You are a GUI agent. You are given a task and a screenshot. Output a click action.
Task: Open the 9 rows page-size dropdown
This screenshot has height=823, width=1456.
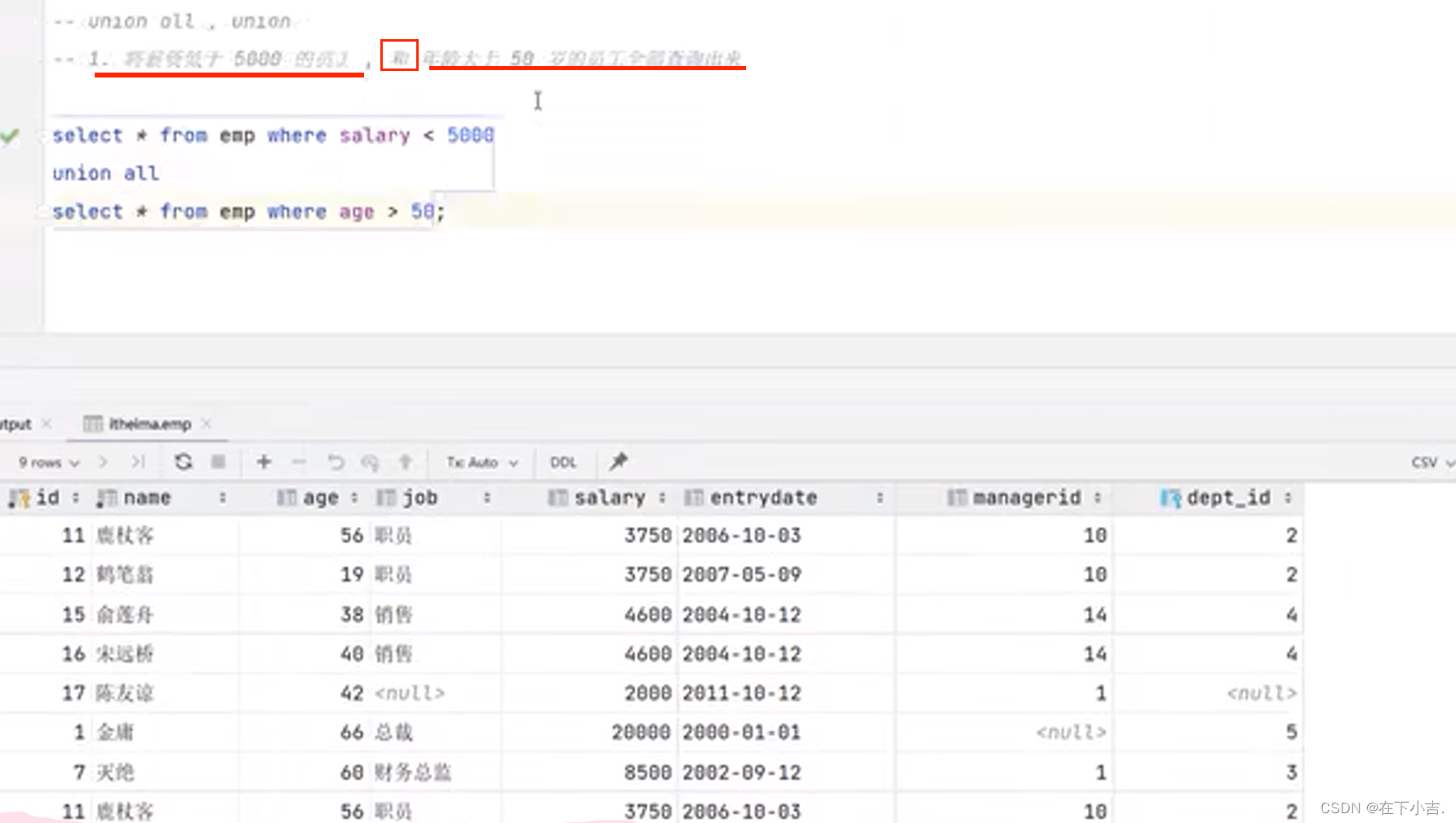click(x=49, y=462)
